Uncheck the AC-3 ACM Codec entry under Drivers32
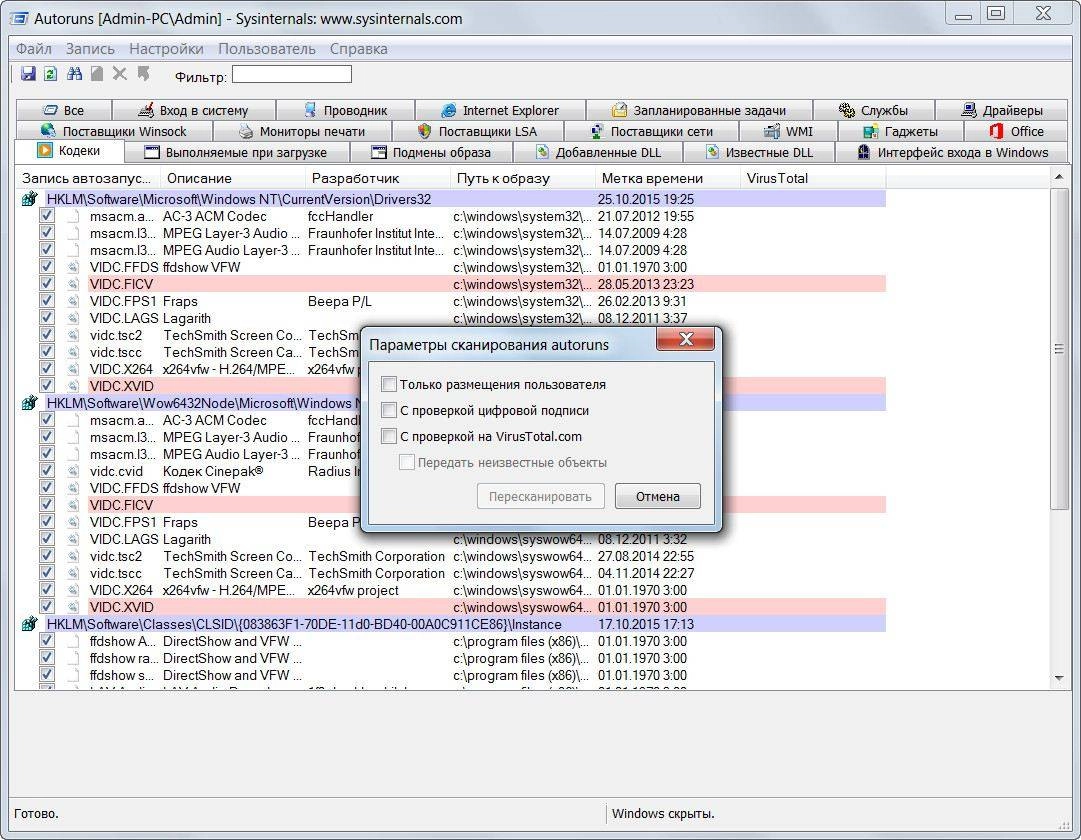The image size is (1081, 840). (46, 216)
